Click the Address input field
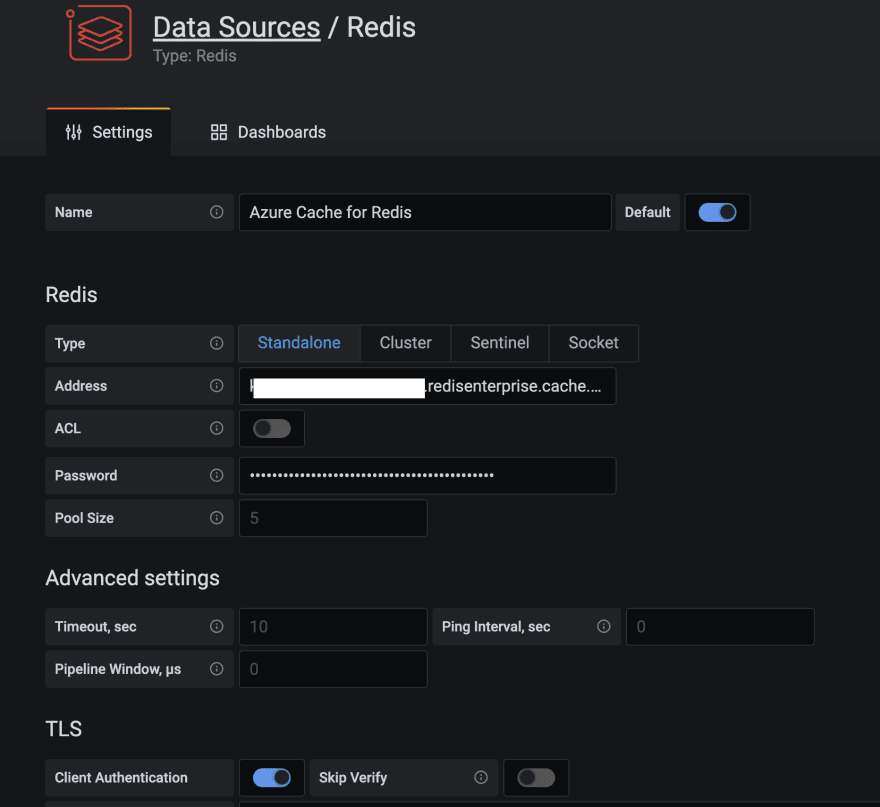Viewport: 880px width, 807px height. point(428,386)
